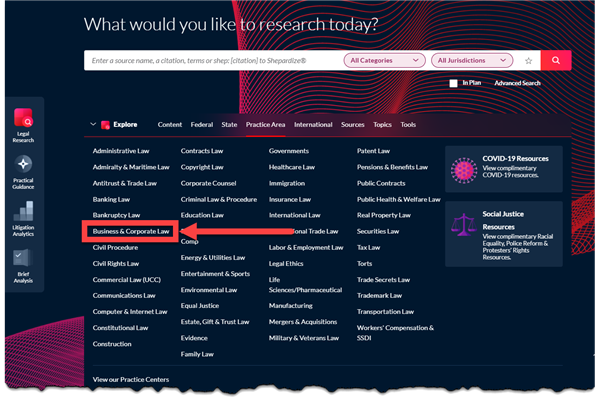Screen dimensions: 600x406
Task: Open Insurance Law
Action: 290,199
